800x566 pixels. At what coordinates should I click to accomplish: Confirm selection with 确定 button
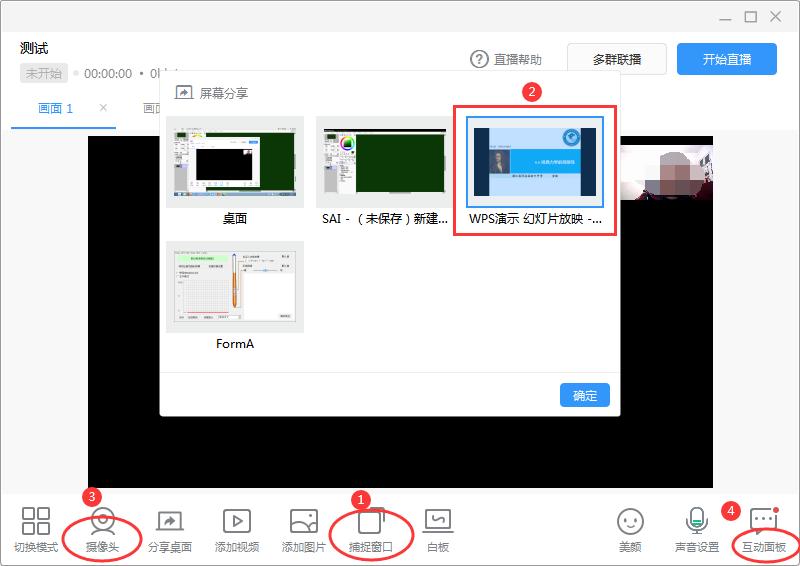coord(585,395)
